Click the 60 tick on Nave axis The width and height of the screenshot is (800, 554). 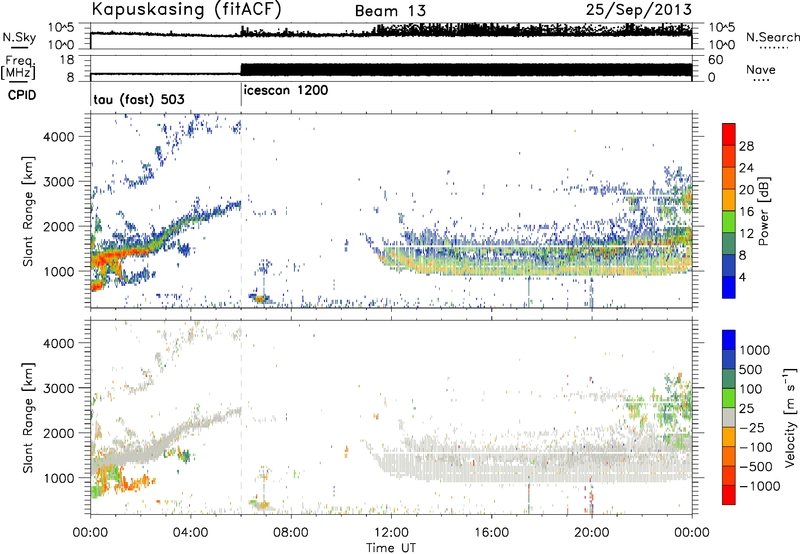coord(716,60)
